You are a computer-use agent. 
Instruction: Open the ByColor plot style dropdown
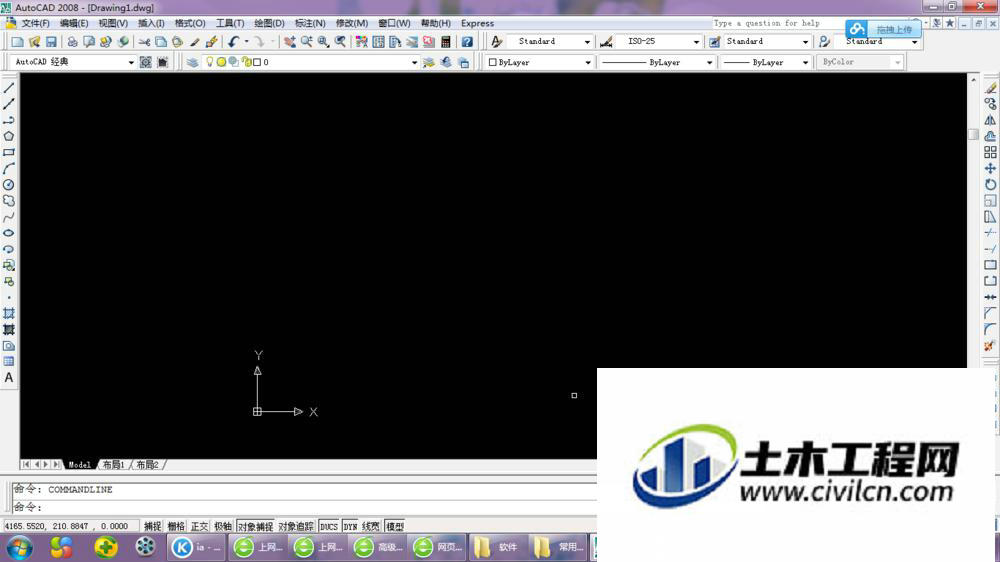click(x=897, y=63)
